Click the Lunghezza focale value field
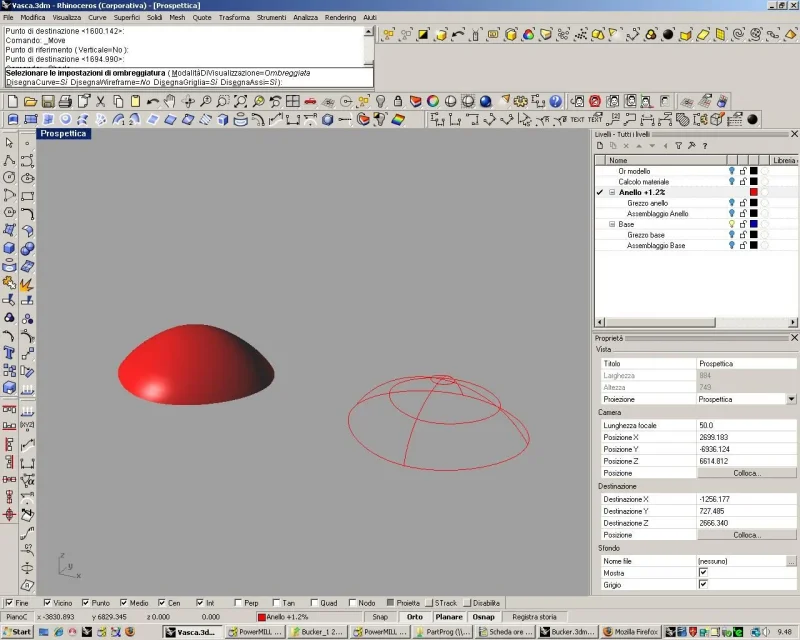 point(746,425)
